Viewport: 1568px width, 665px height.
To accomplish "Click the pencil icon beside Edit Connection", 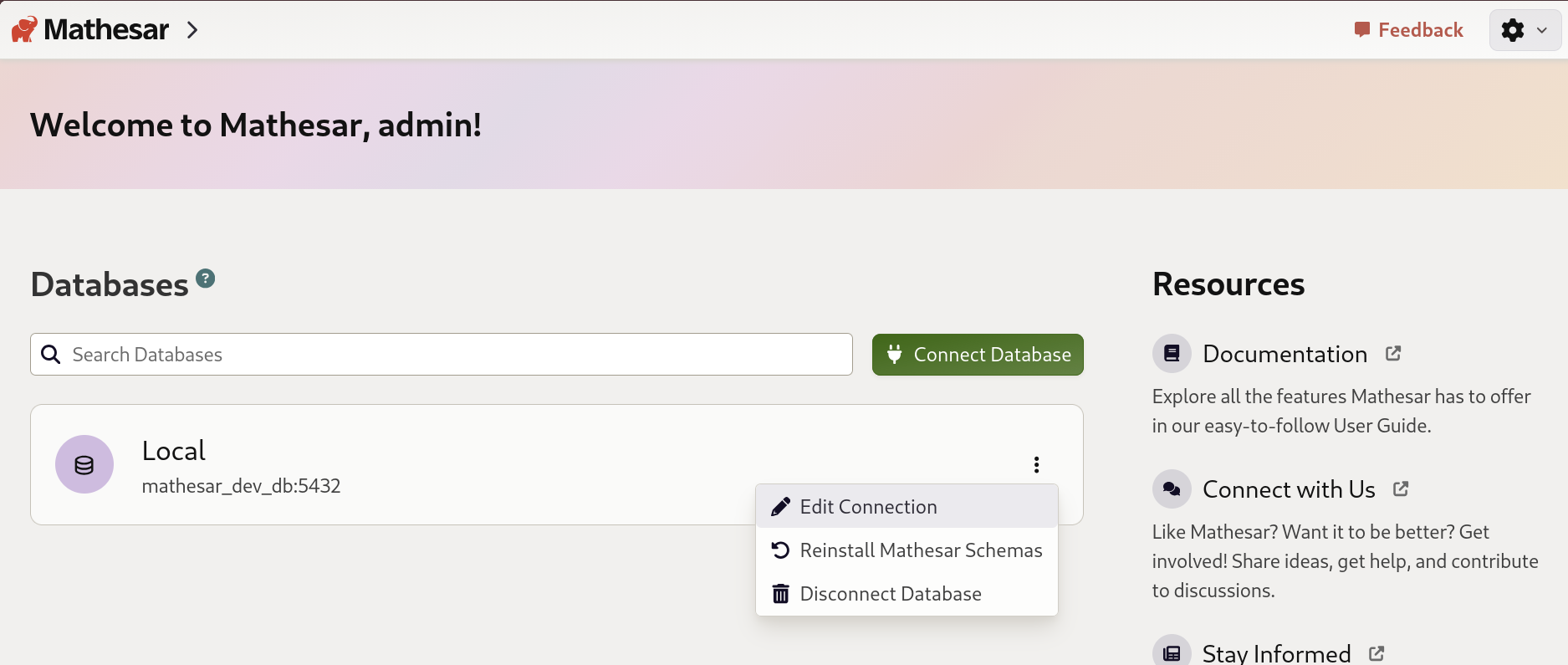I will pos(780,506).
